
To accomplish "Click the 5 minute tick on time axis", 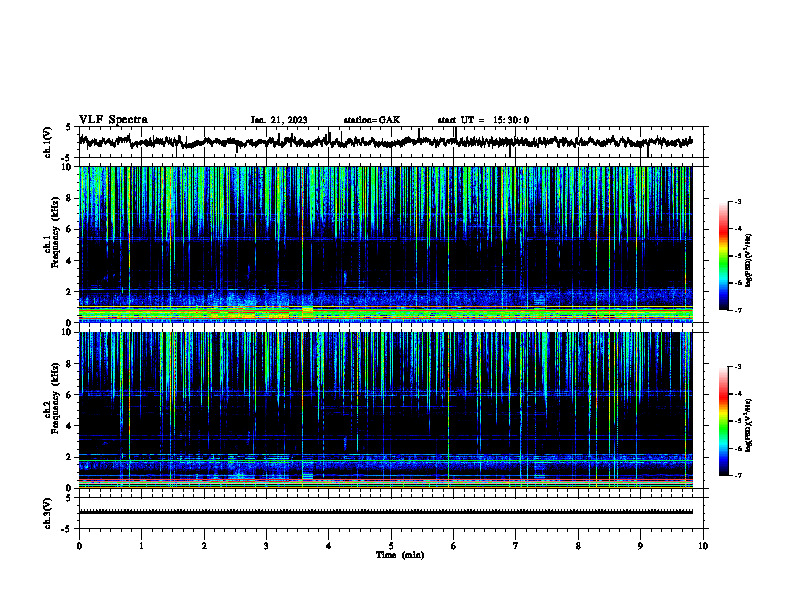I will (391, 546).
